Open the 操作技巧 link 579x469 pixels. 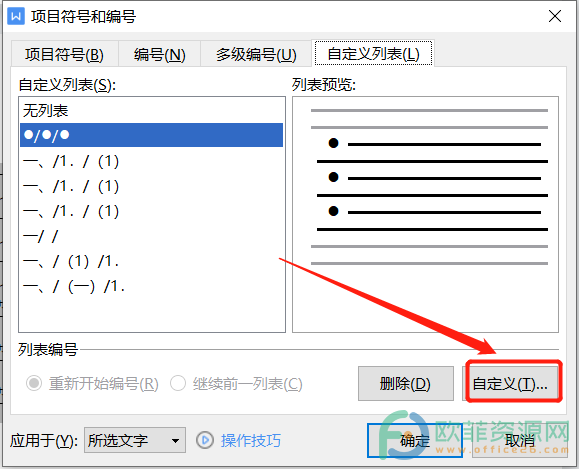point(251,440)
